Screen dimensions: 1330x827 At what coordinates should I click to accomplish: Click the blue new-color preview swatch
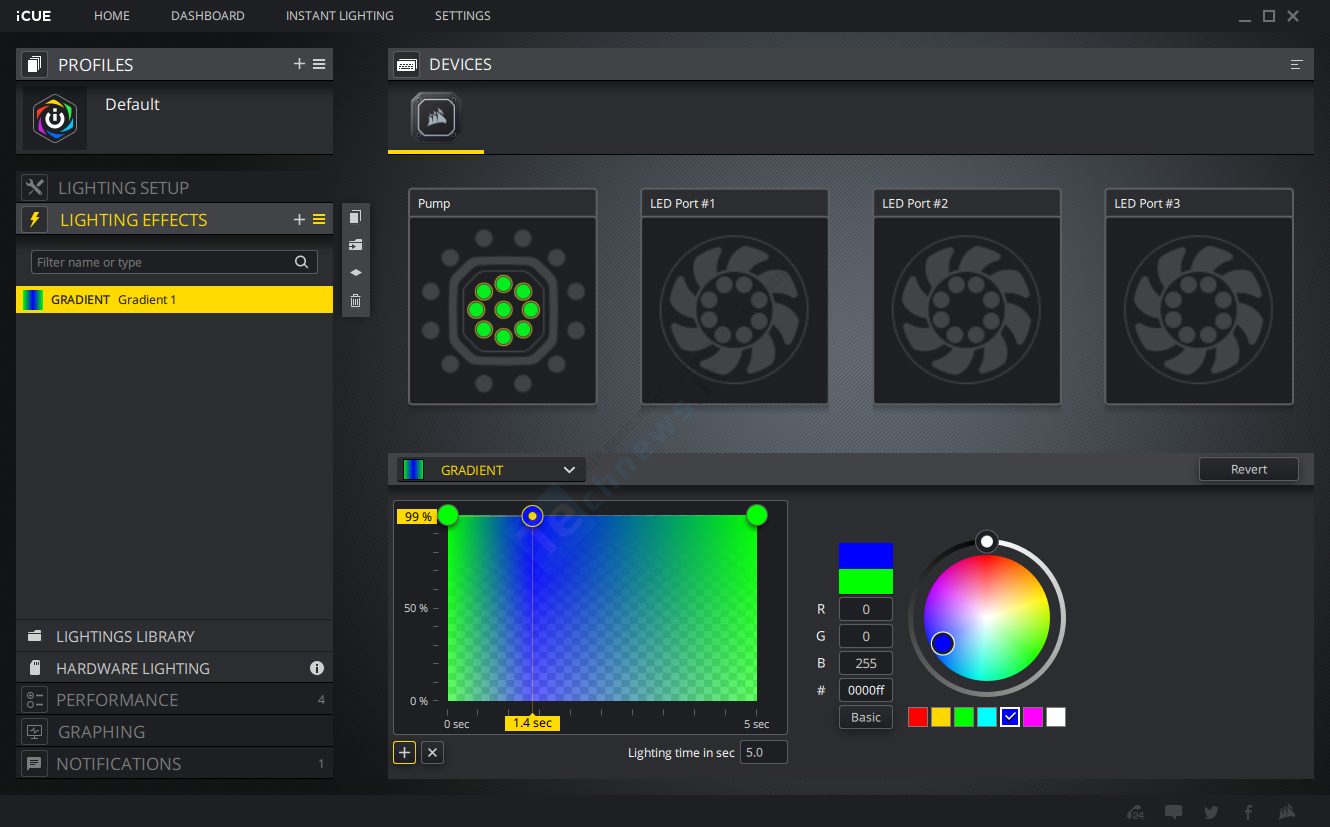pos(866,556)
